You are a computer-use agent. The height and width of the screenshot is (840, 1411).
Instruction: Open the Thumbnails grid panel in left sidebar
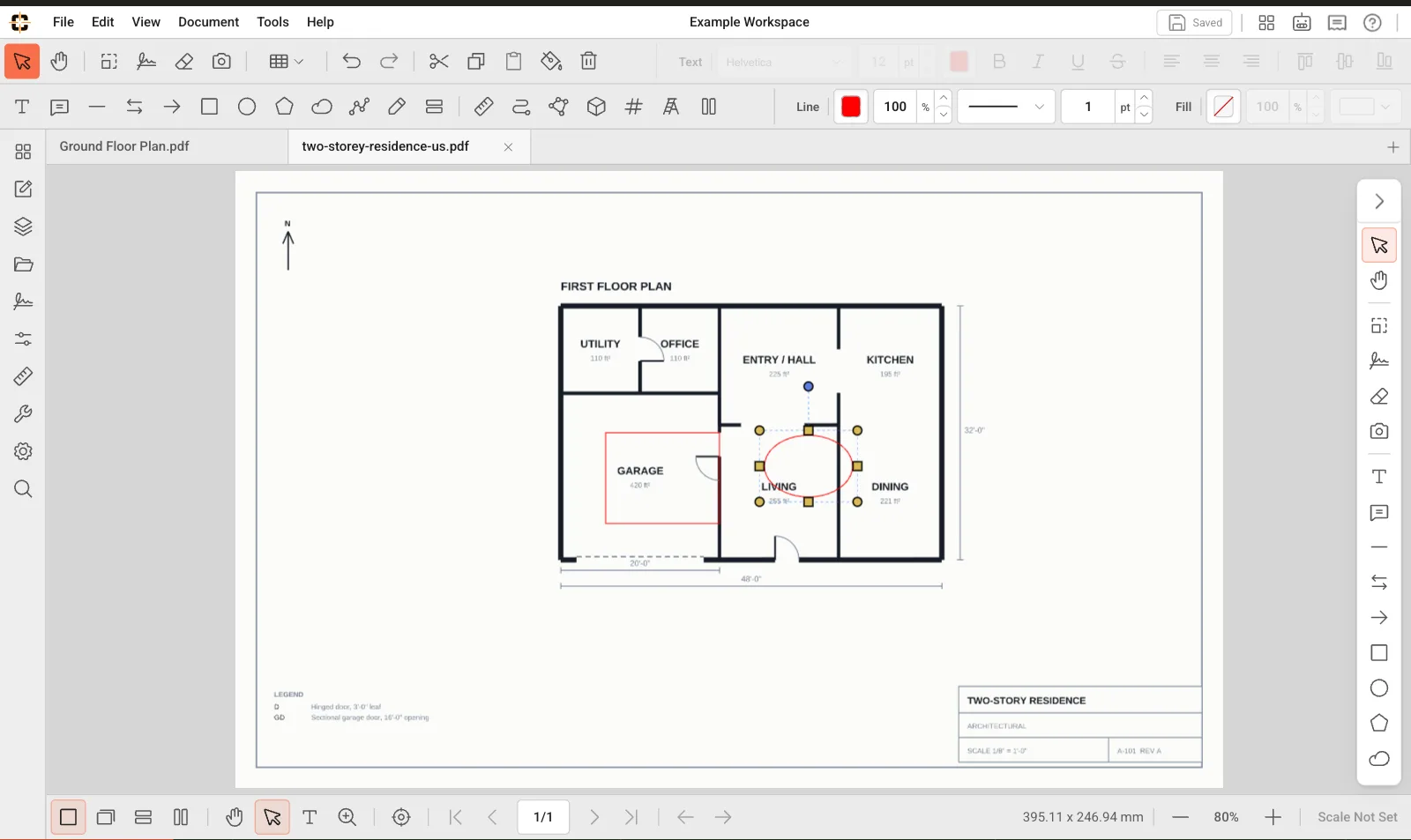coord(23,152)
